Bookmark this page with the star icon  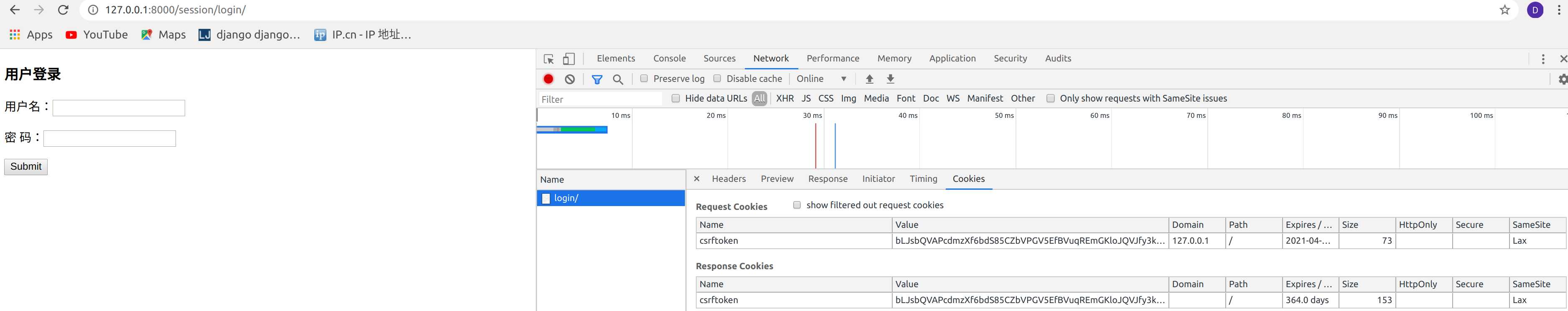coord(1505,10)
